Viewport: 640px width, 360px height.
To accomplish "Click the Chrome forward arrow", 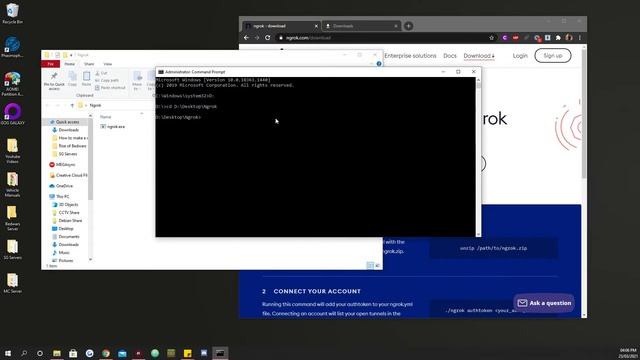I will (257, 38).
